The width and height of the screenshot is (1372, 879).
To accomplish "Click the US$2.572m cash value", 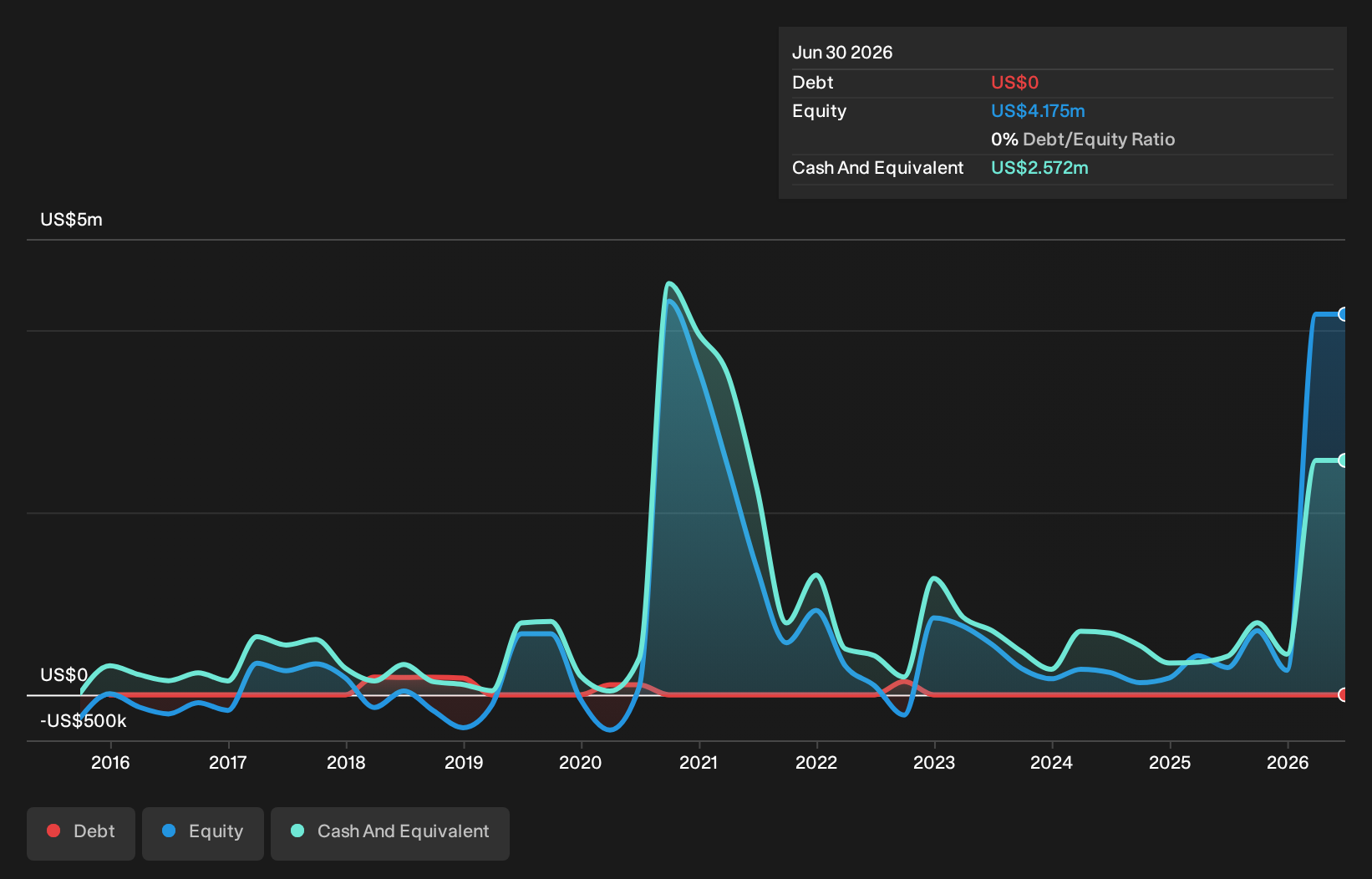I will click(1039, 168).
